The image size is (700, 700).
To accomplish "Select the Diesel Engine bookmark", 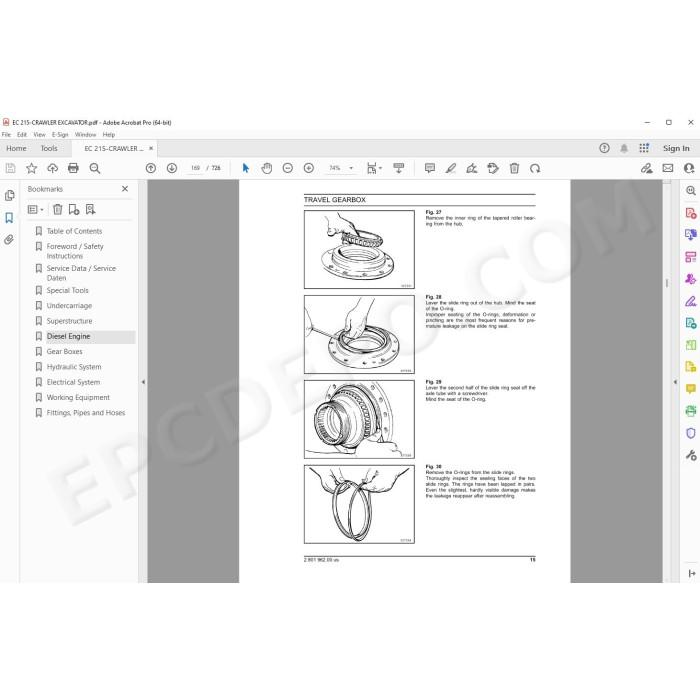I will point(68,336).
